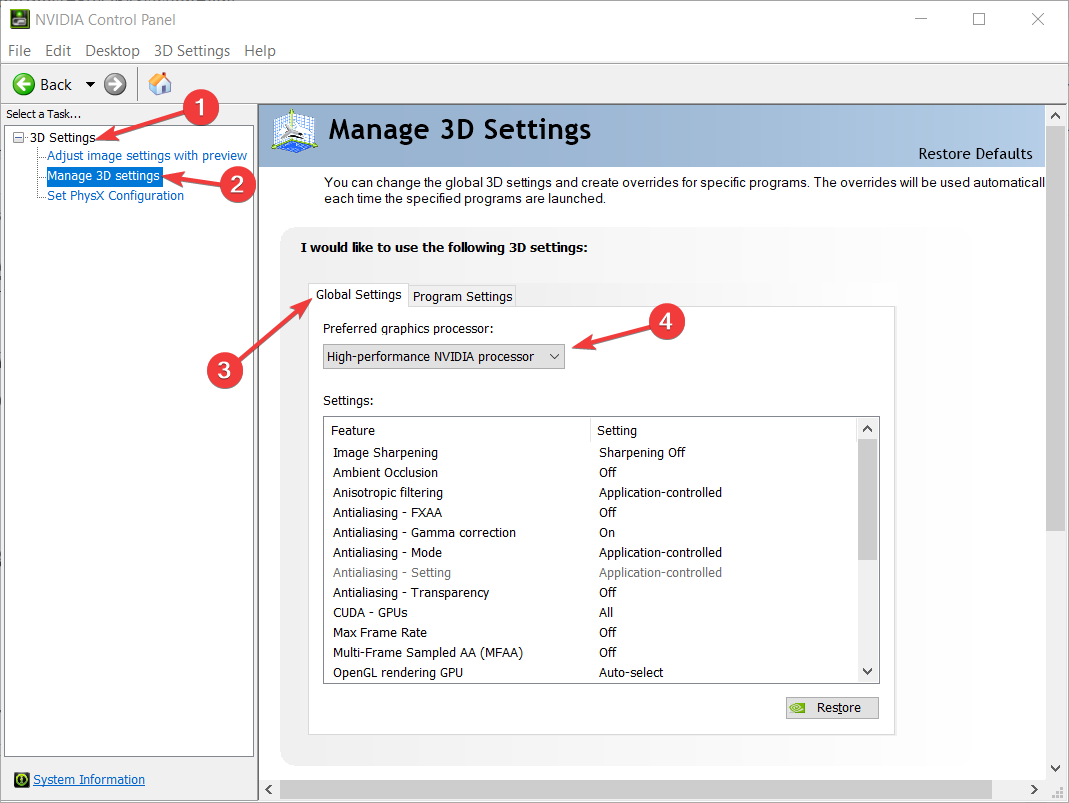This screenshot has width=1069, height=803.
Task: Click the green Back arrow icon
Action: [x=24, y=85]
